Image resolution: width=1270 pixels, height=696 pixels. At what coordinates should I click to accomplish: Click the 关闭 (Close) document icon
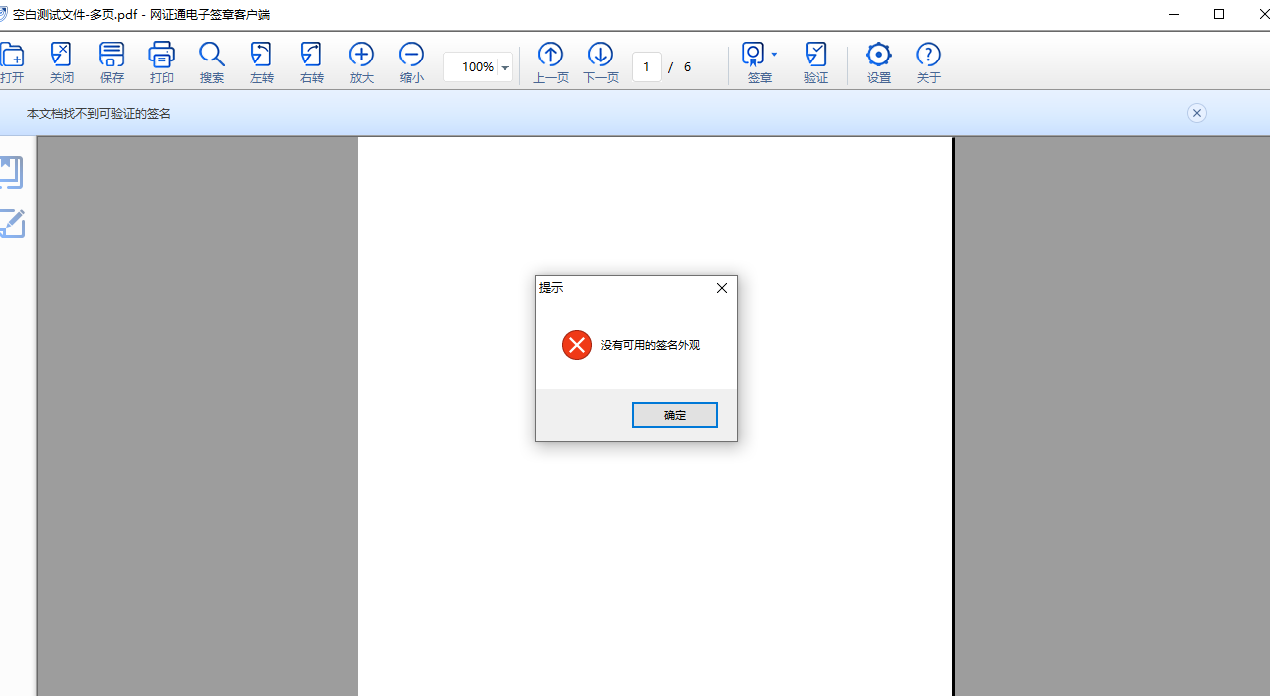[x=61, y=56]
